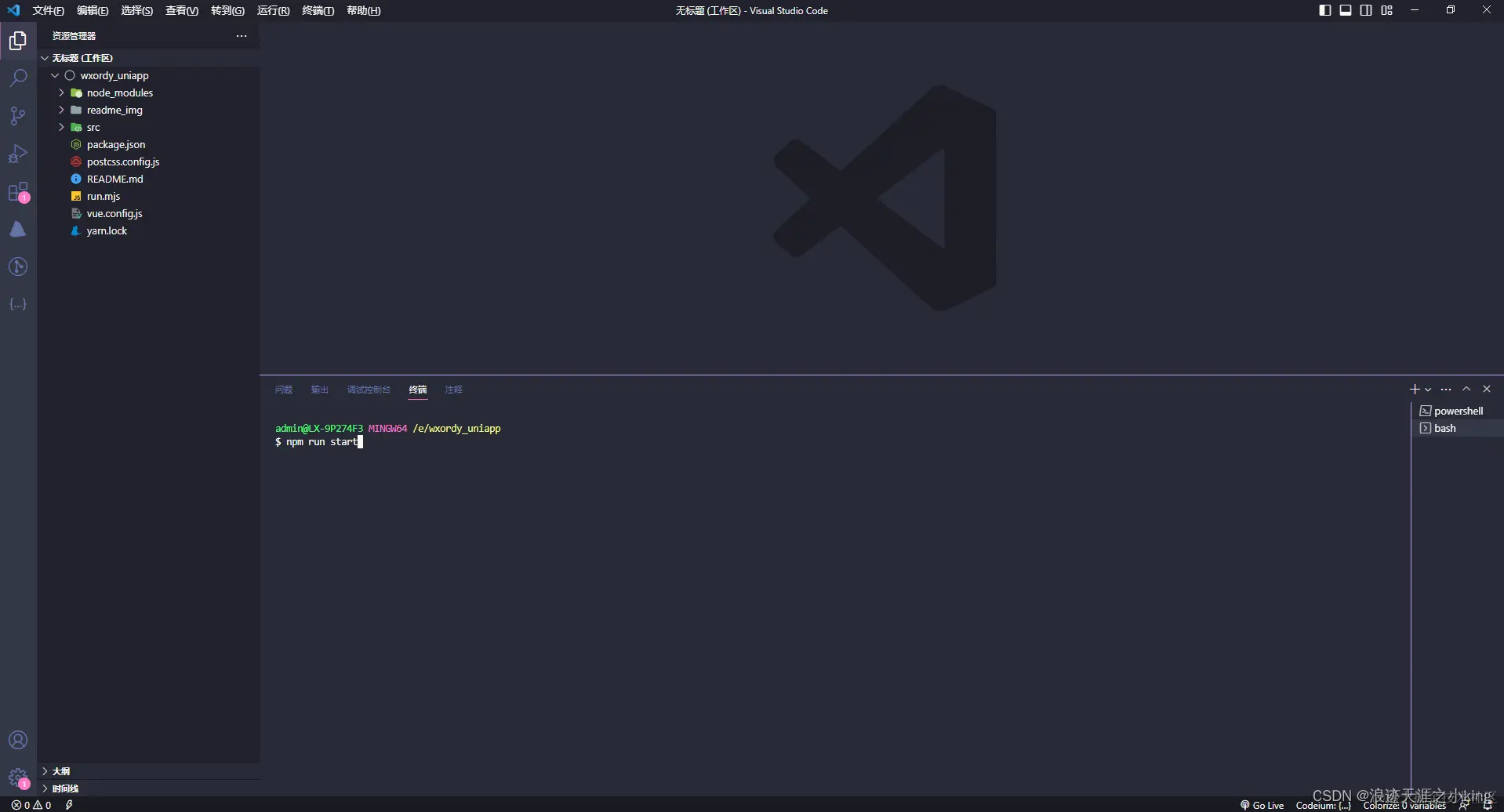The image size is (1504, 812).
Task: Open the Run and Debug view icon
Action: (x=18, y=154)
